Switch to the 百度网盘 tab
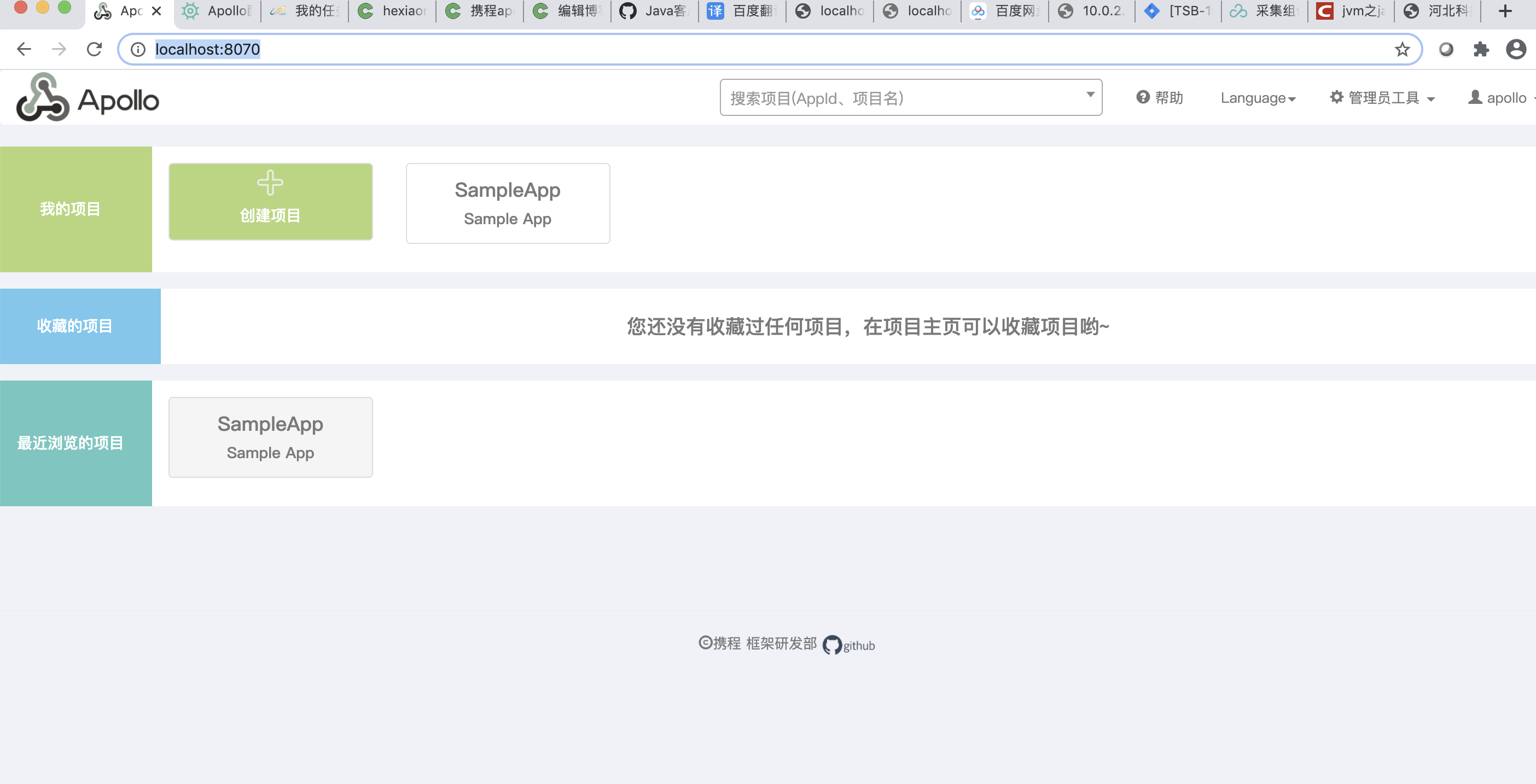The image size is (1536, 784). coord(1005,11)
